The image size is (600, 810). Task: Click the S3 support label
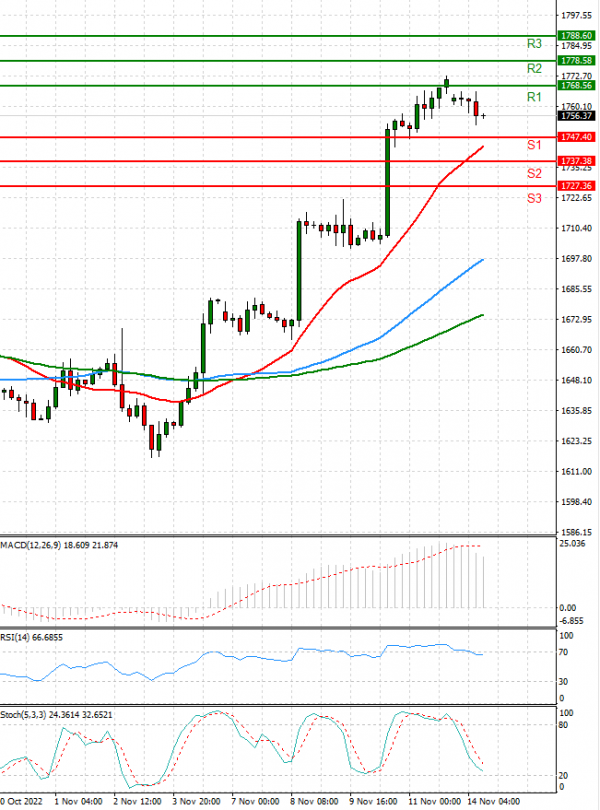coord(534,198)
